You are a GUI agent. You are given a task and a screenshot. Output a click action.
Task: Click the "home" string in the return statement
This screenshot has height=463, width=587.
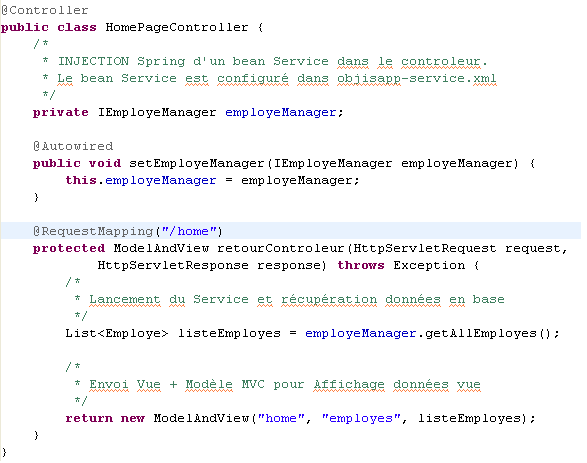[x=281, y=418]
